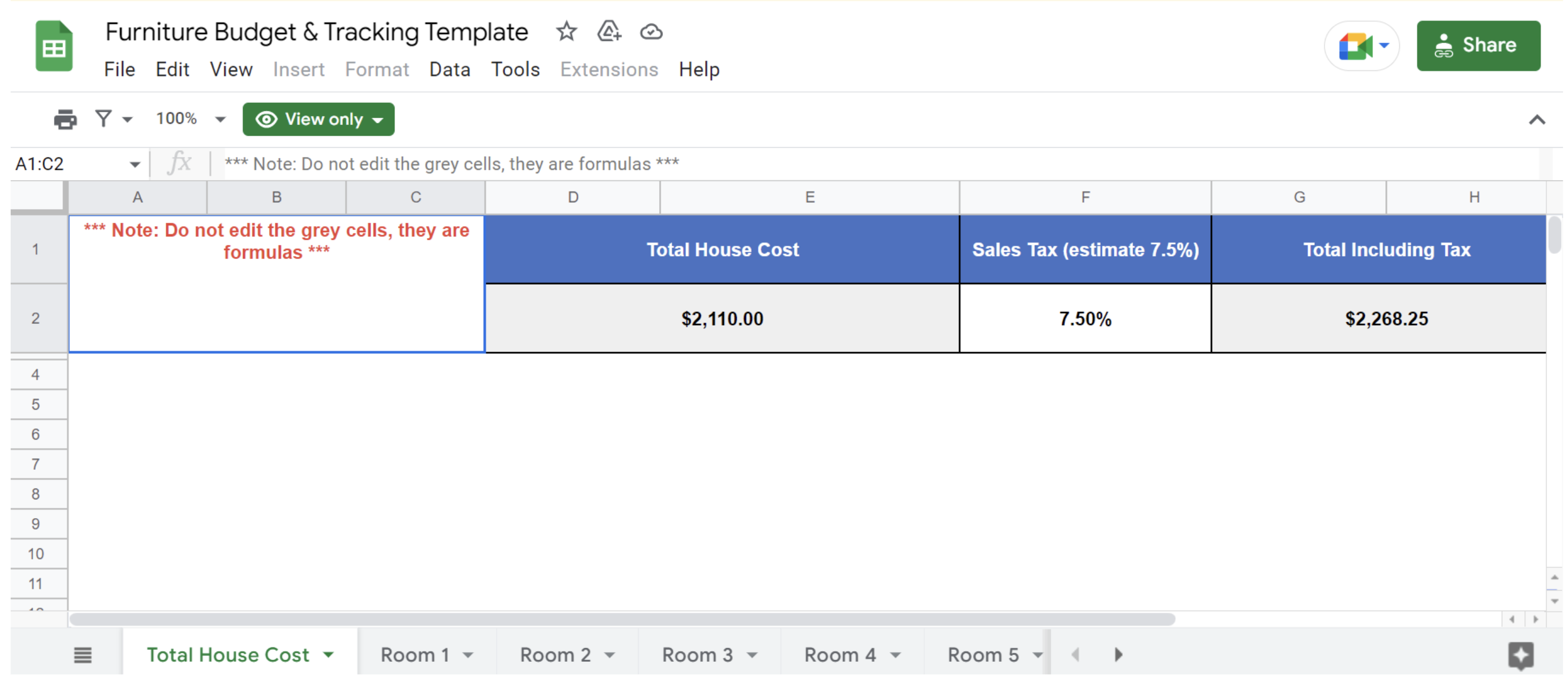Image resolution: width=1568 pixels, height=676 pixels.
Task: Open the Google Meet call icon
Action: click(1355, 45)
